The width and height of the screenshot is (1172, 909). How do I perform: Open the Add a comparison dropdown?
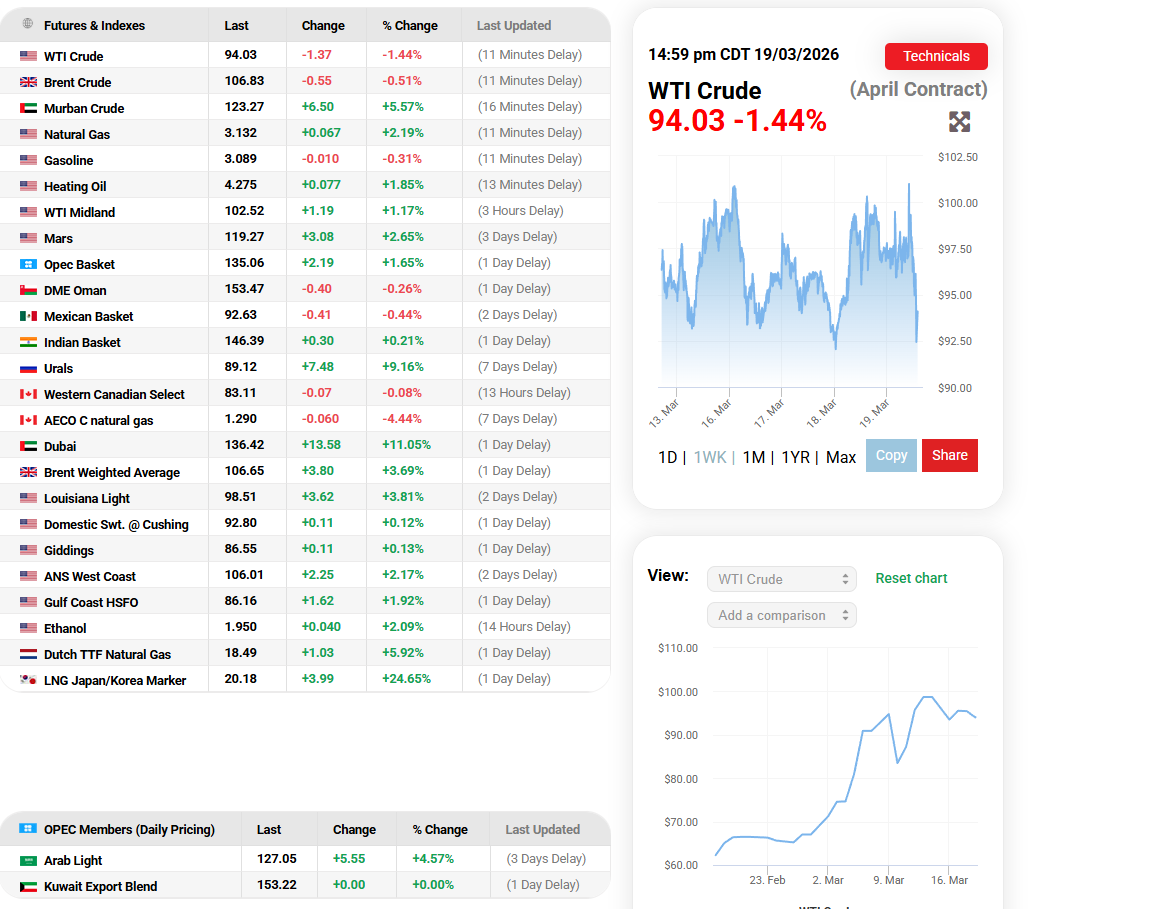click(781, 615)
